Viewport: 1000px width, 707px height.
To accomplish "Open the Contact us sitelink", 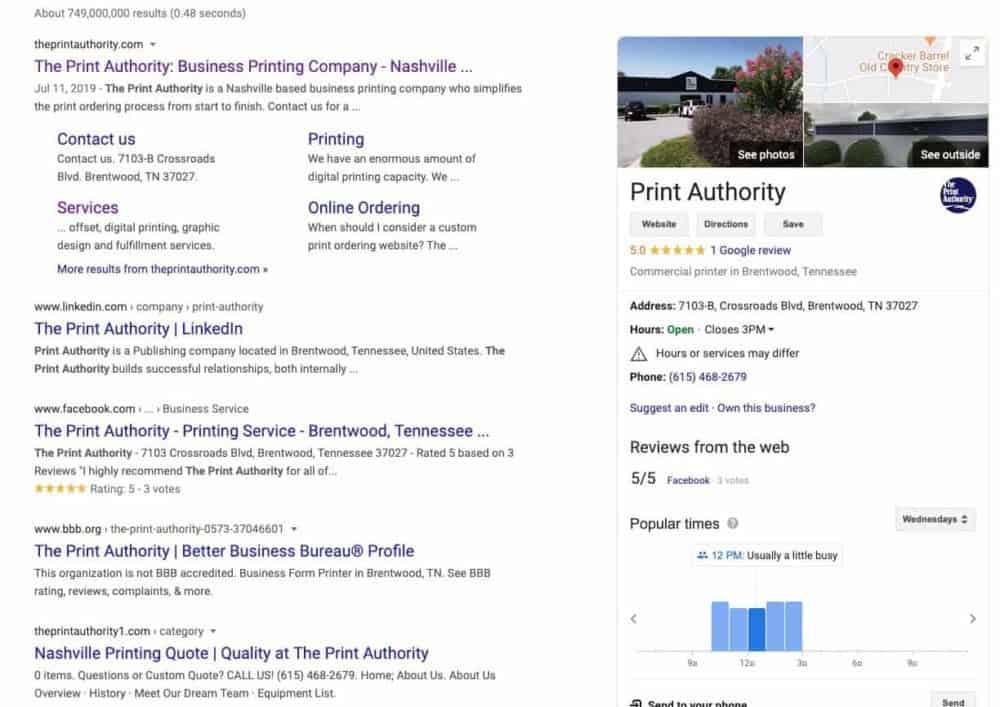I will pyautogui.click(x=96, y=139).
